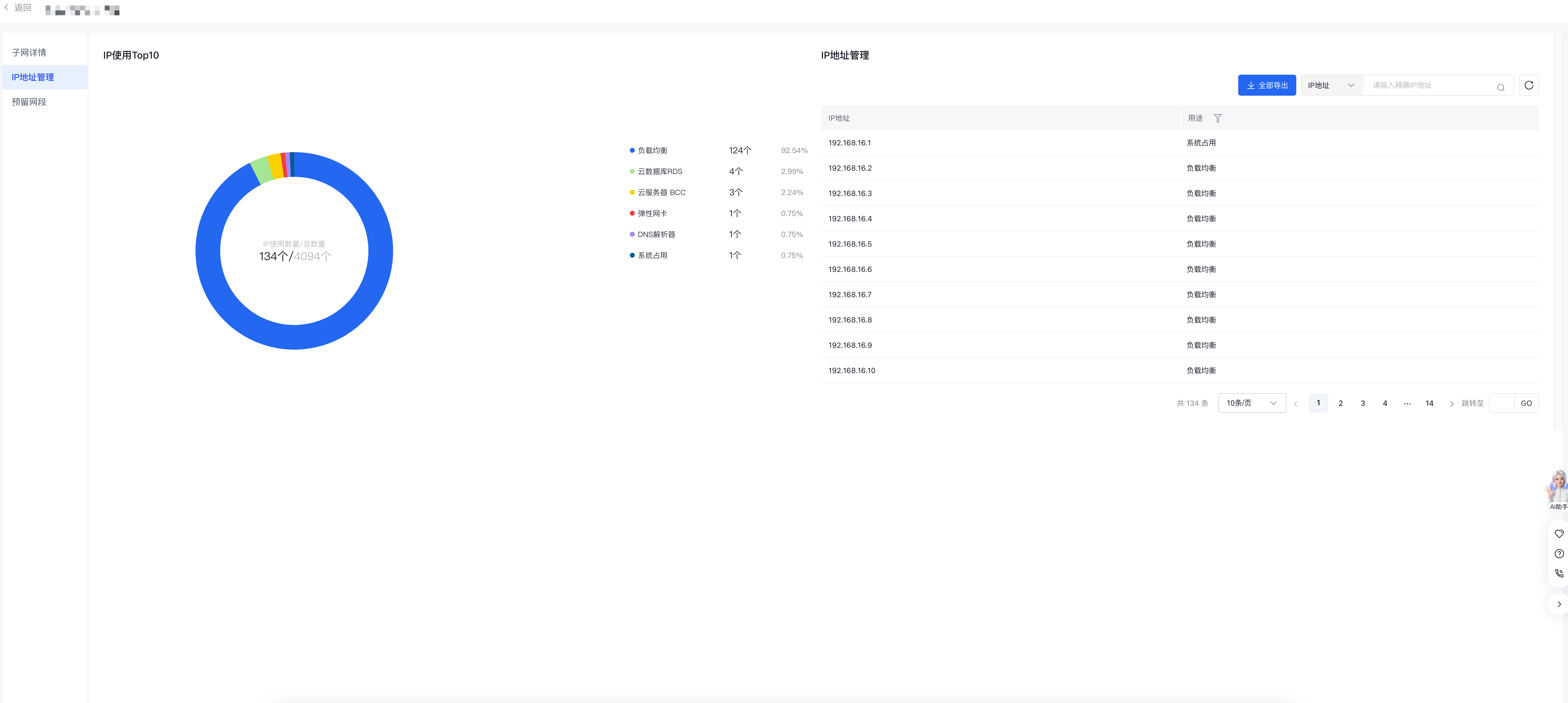Collapse the floating side toolbar arrow
The width and height of the screenshot is (1568, 703).
click(1559, 604)
